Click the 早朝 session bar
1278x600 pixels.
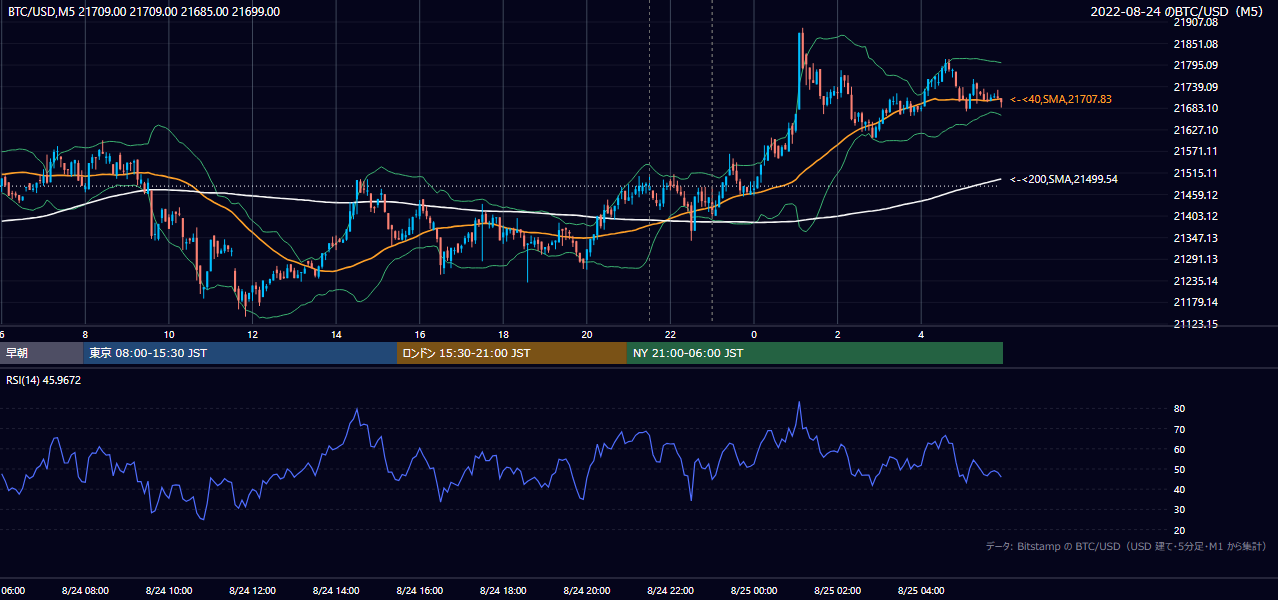click(x=41, y=353)
